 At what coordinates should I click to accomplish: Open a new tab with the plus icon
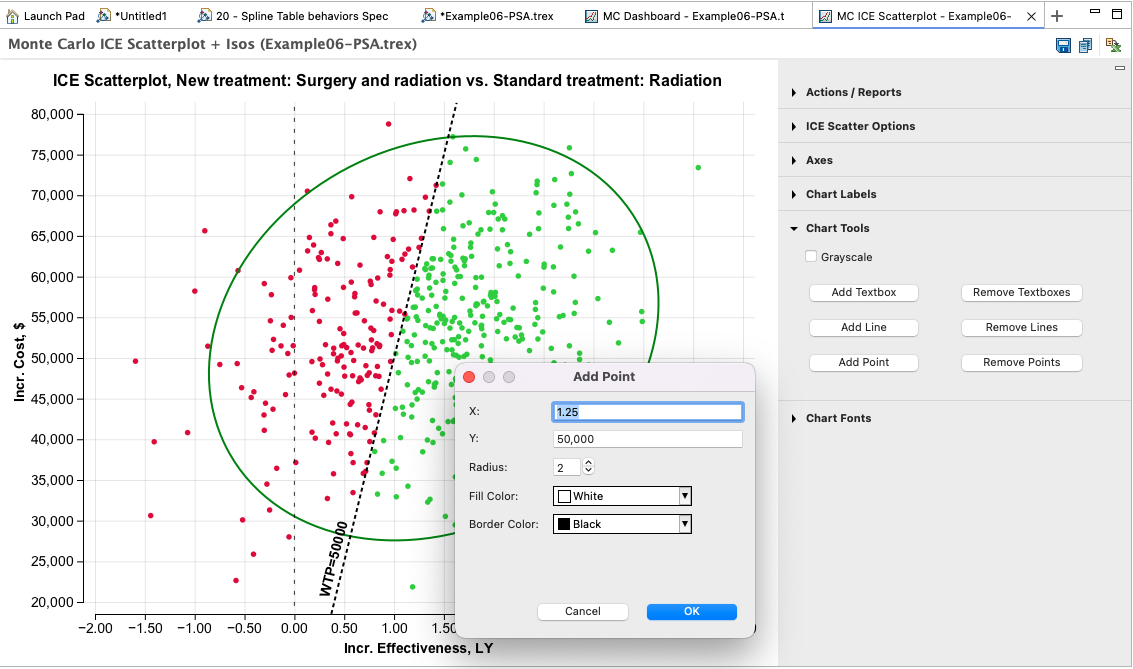point(1057,15)
